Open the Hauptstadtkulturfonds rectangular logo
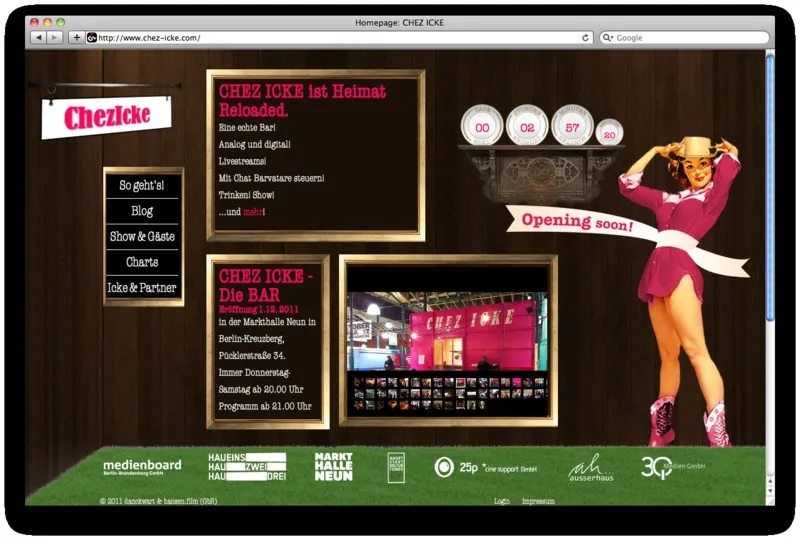The image size is (800, 540). [x=396, y=467]
